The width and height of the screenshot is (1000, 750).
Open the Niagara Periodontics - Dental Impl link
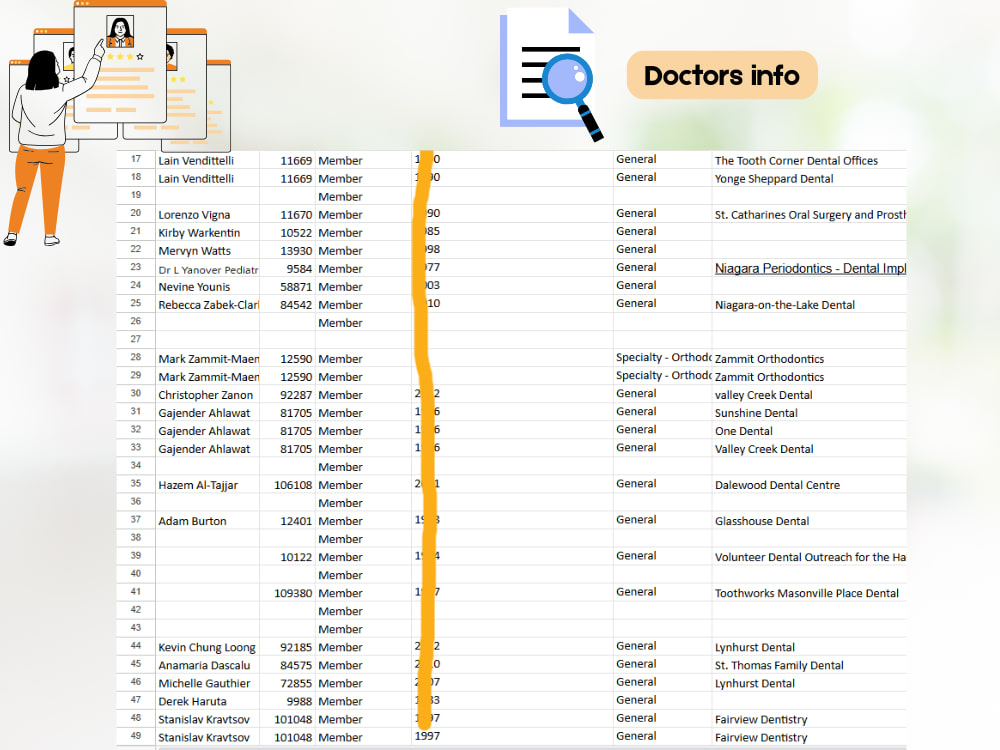pos(810,268)
